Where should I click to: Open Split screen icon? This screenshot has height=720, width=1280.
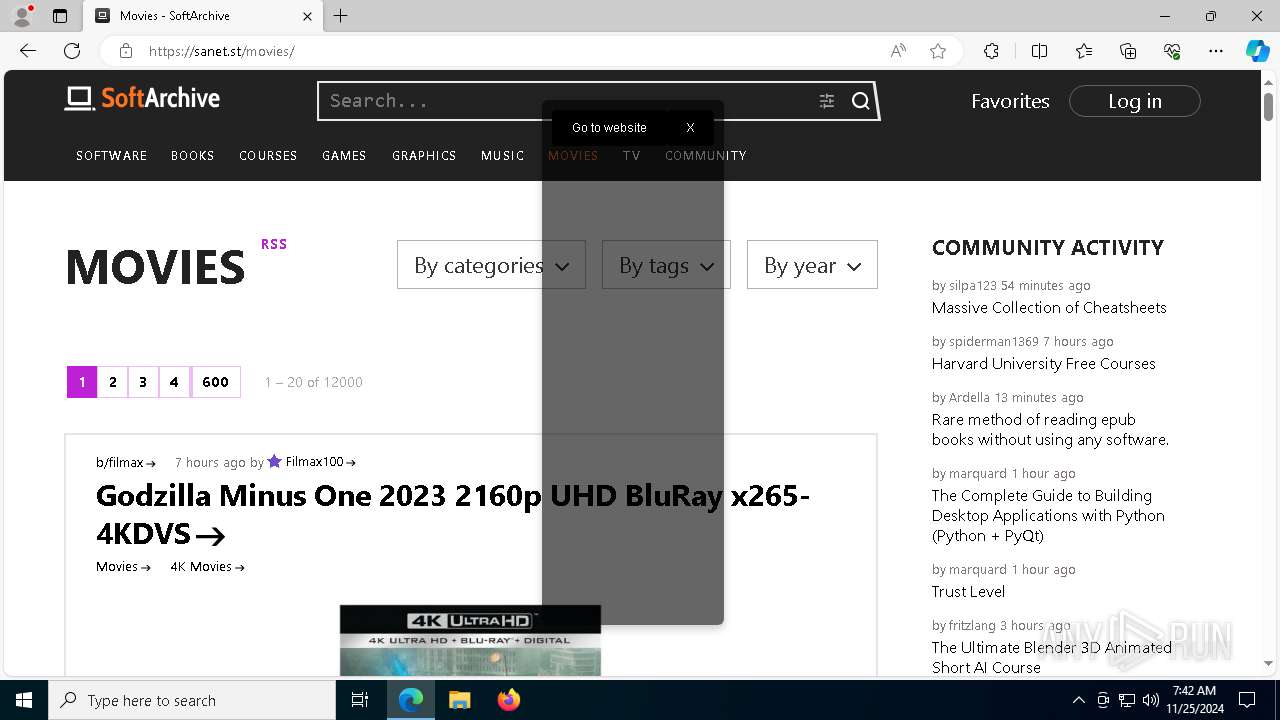[x=1039, y=51]
